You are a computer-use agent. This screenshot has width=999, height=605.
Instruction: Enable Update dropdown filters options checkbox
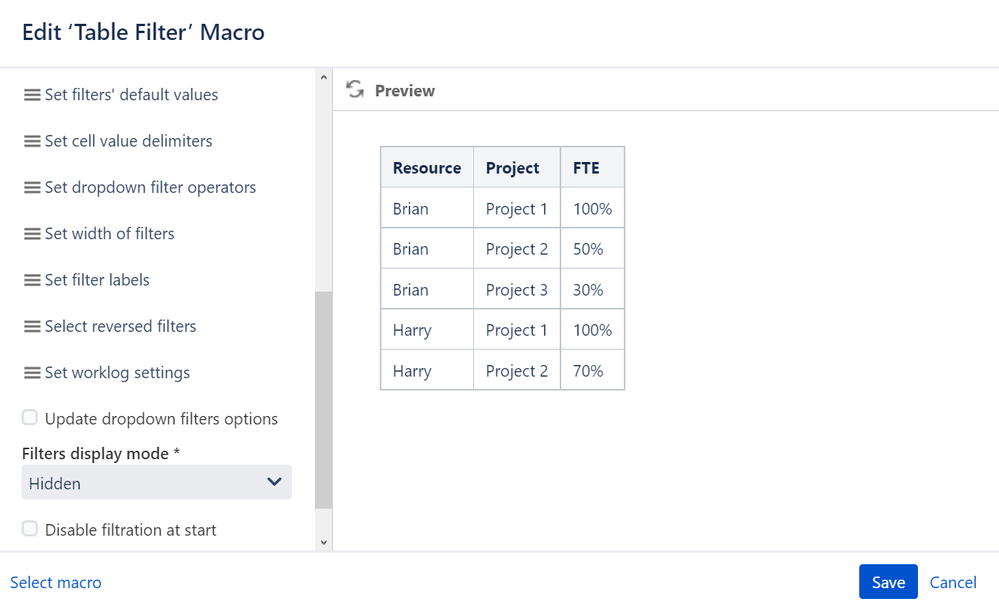tap(30, 418)
